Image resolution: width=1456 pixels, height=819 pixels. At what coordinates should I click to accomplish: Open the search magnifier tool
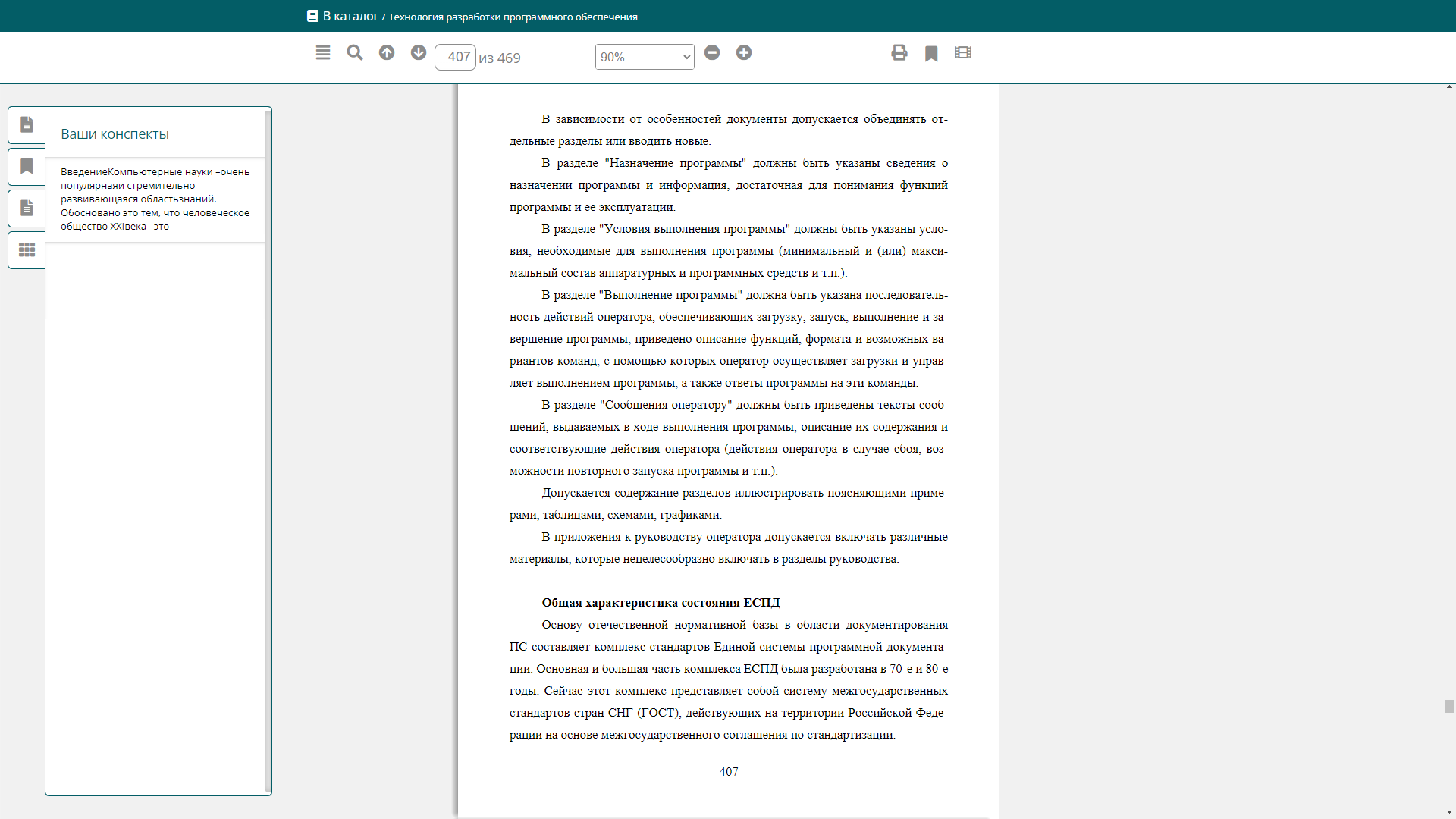pyautogui.click(x=355, y=53)
